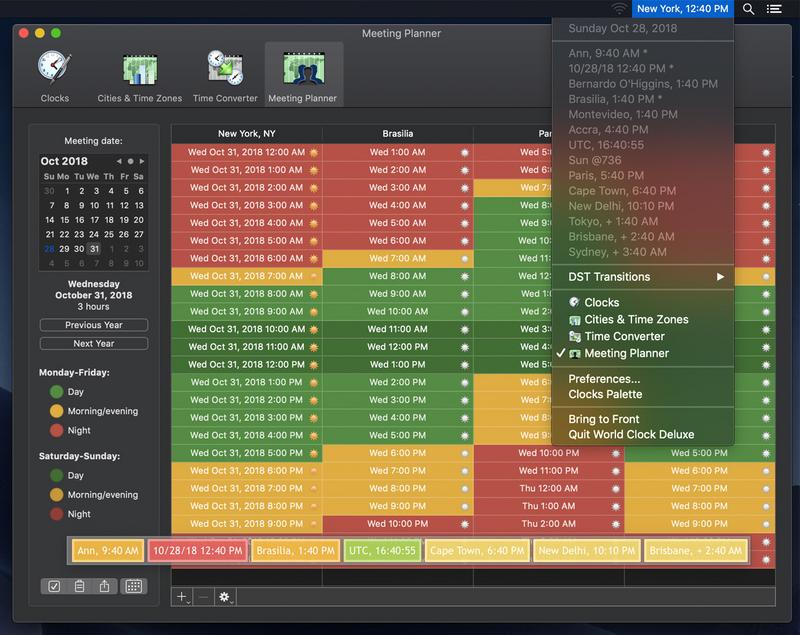
Task: Click the Next Year button
Action: (x=94, y=343)
